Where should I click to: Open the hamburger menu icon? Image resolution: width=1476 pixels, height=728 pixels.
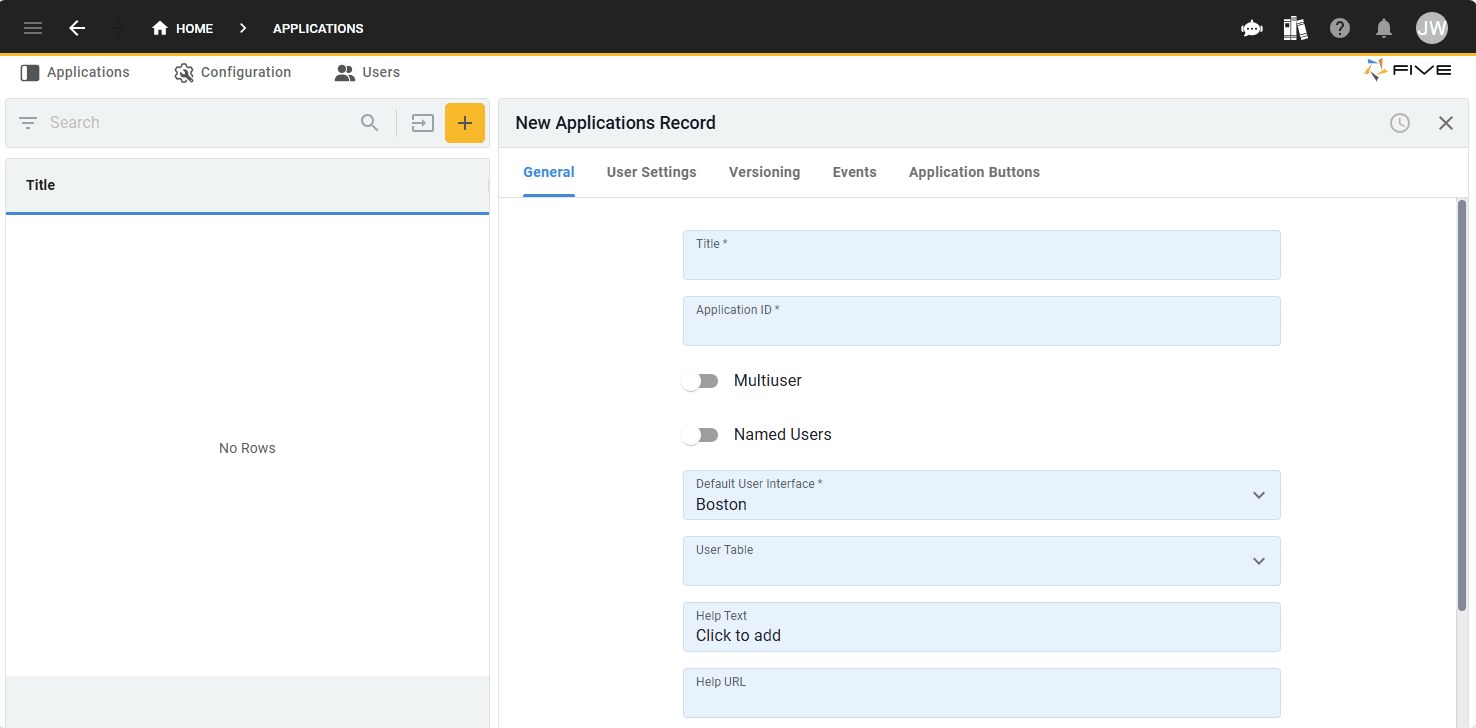pyautogui.click(x=33, y=28)
